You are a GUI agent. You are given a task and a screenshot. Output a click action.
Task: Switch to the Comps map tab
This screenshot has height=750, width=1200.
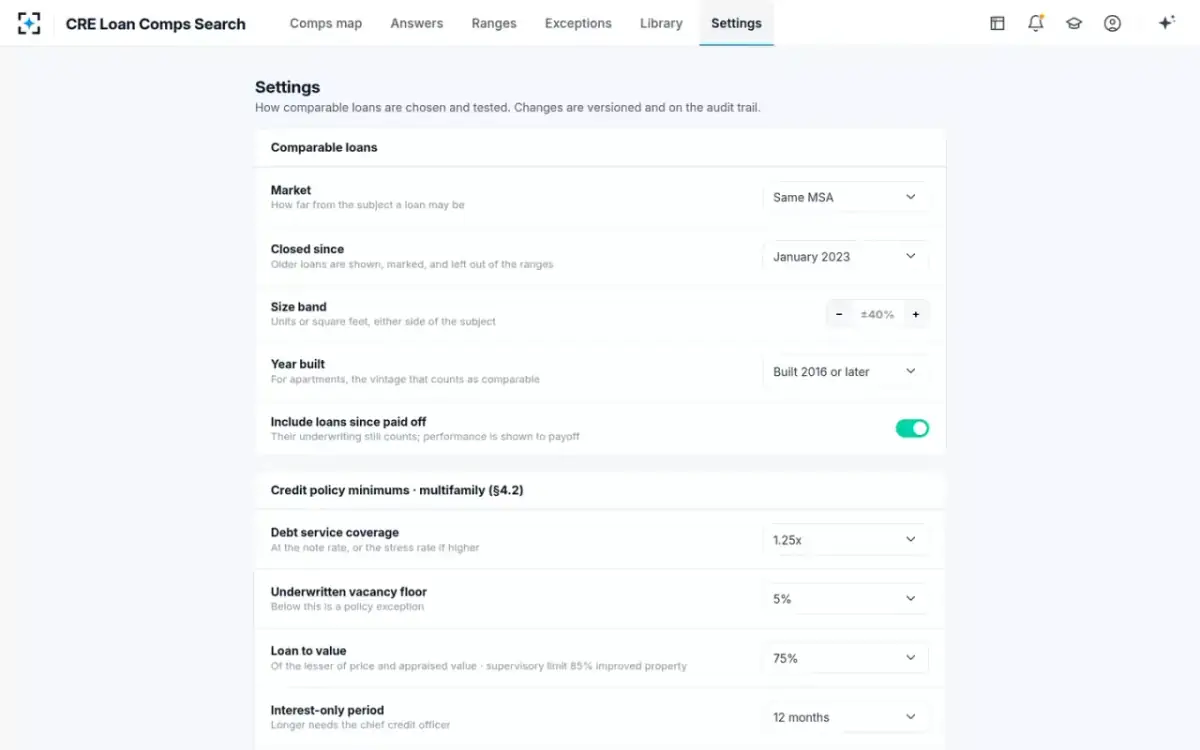[x=326, y=23]
